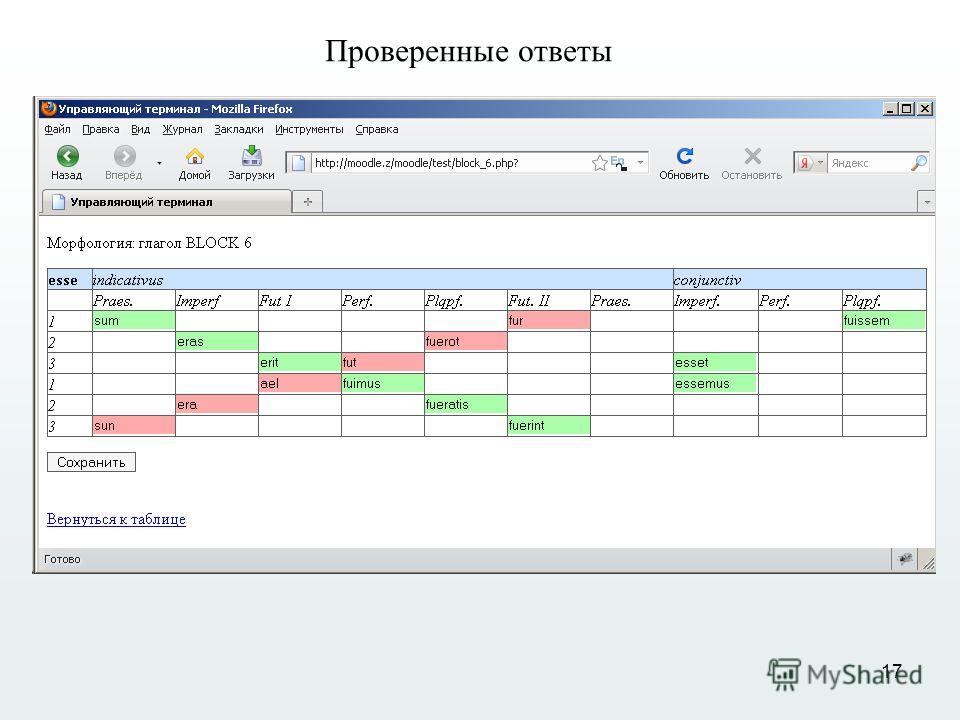The height and width of the screenshot is (720, 960).
Task: Click the red 'sun' cell
Action: (x=133, y=426)
